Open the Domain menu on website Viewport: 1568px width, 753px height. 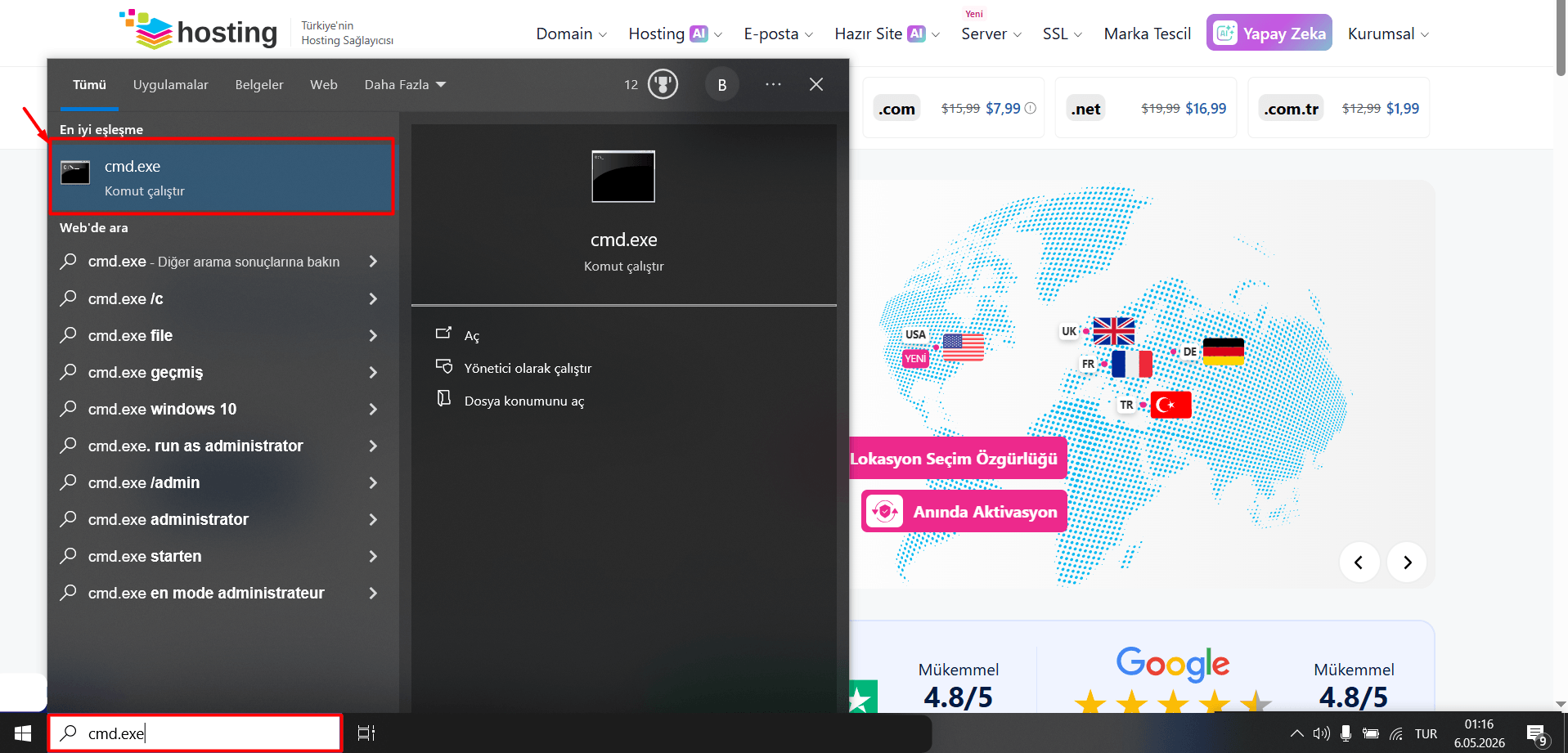[571, 34]
